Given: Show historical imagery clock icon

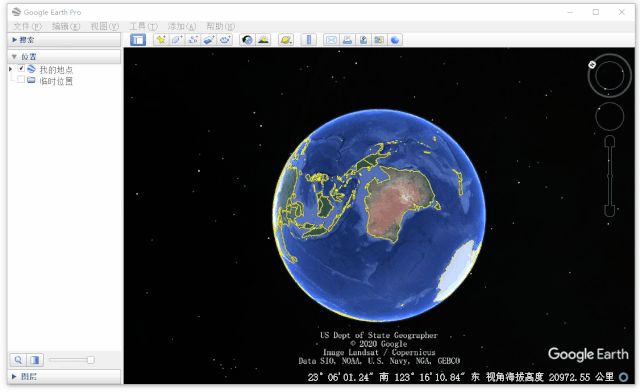Looking at the screenshot, I should tap(247, 40).
